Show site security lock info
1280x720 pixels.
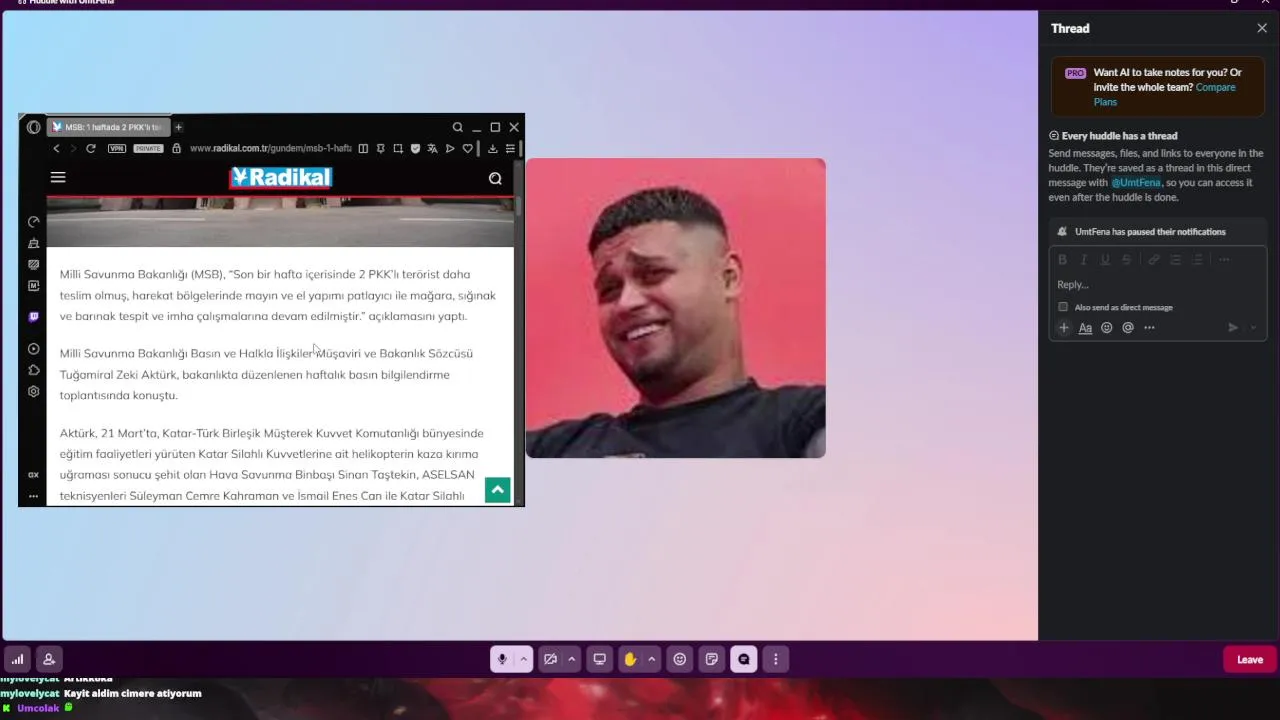pos(176,148)
